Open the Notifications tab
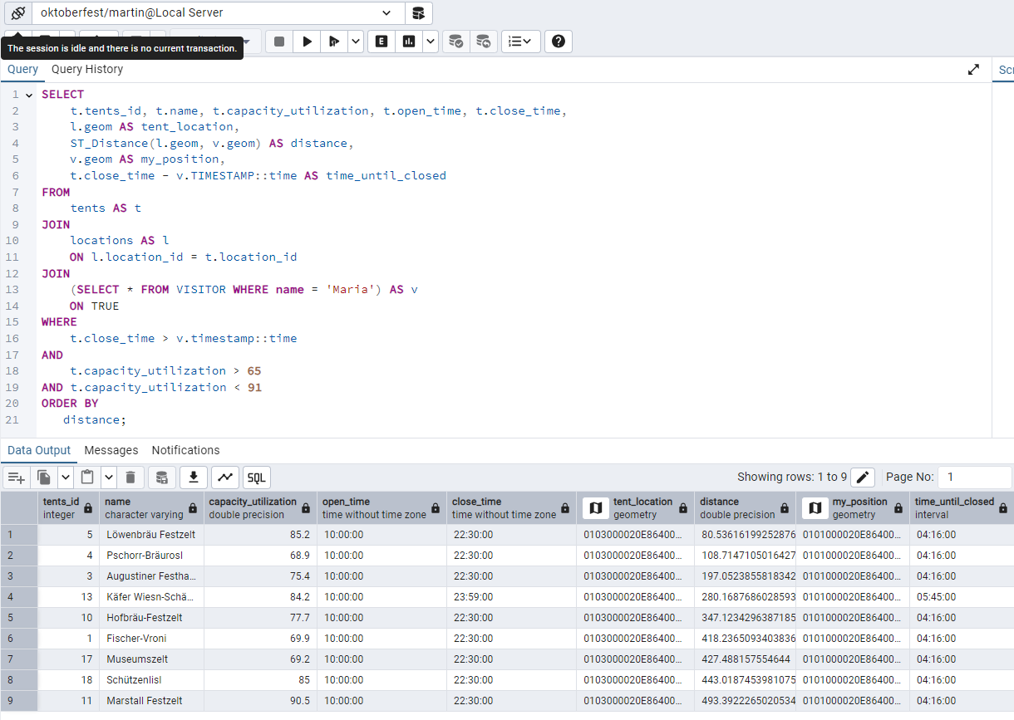 [186, 450]
